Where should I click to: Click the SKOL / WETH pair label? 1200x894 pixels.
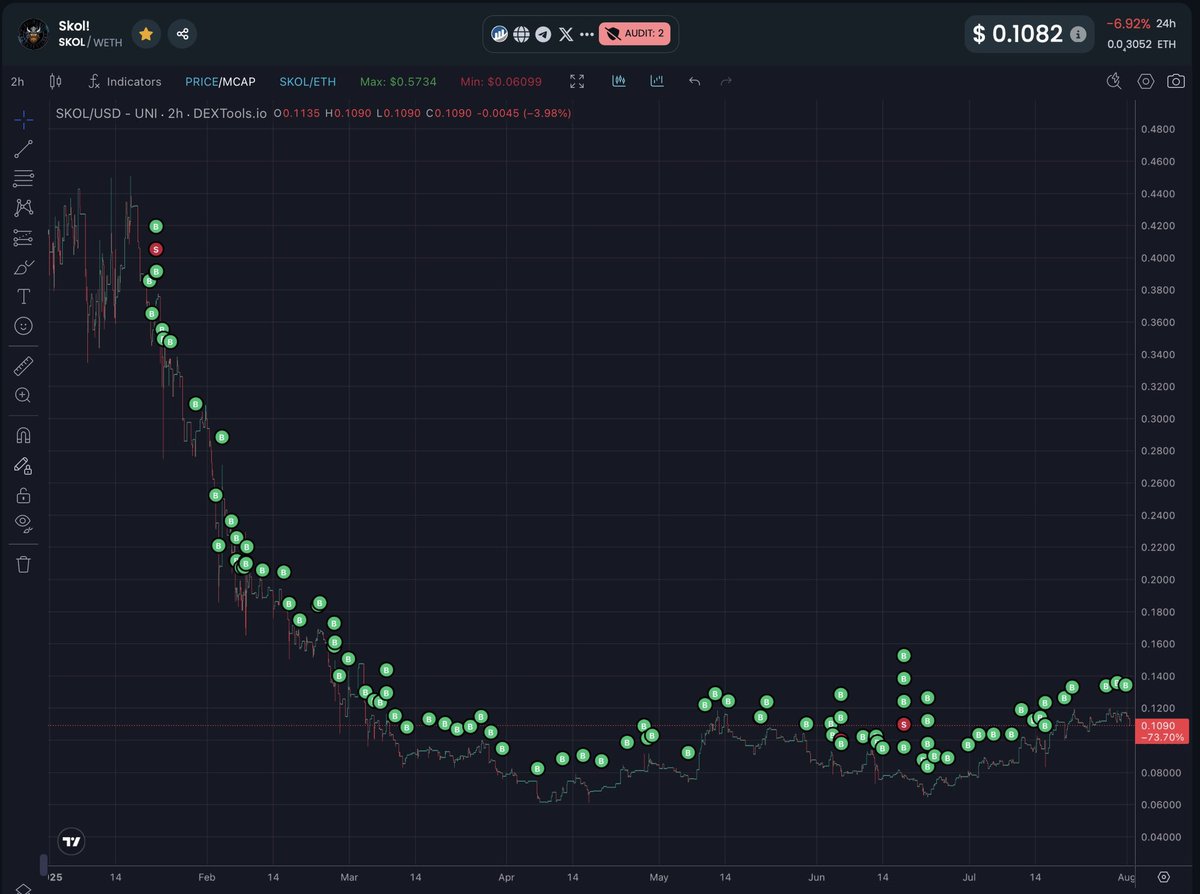point(90,43)
